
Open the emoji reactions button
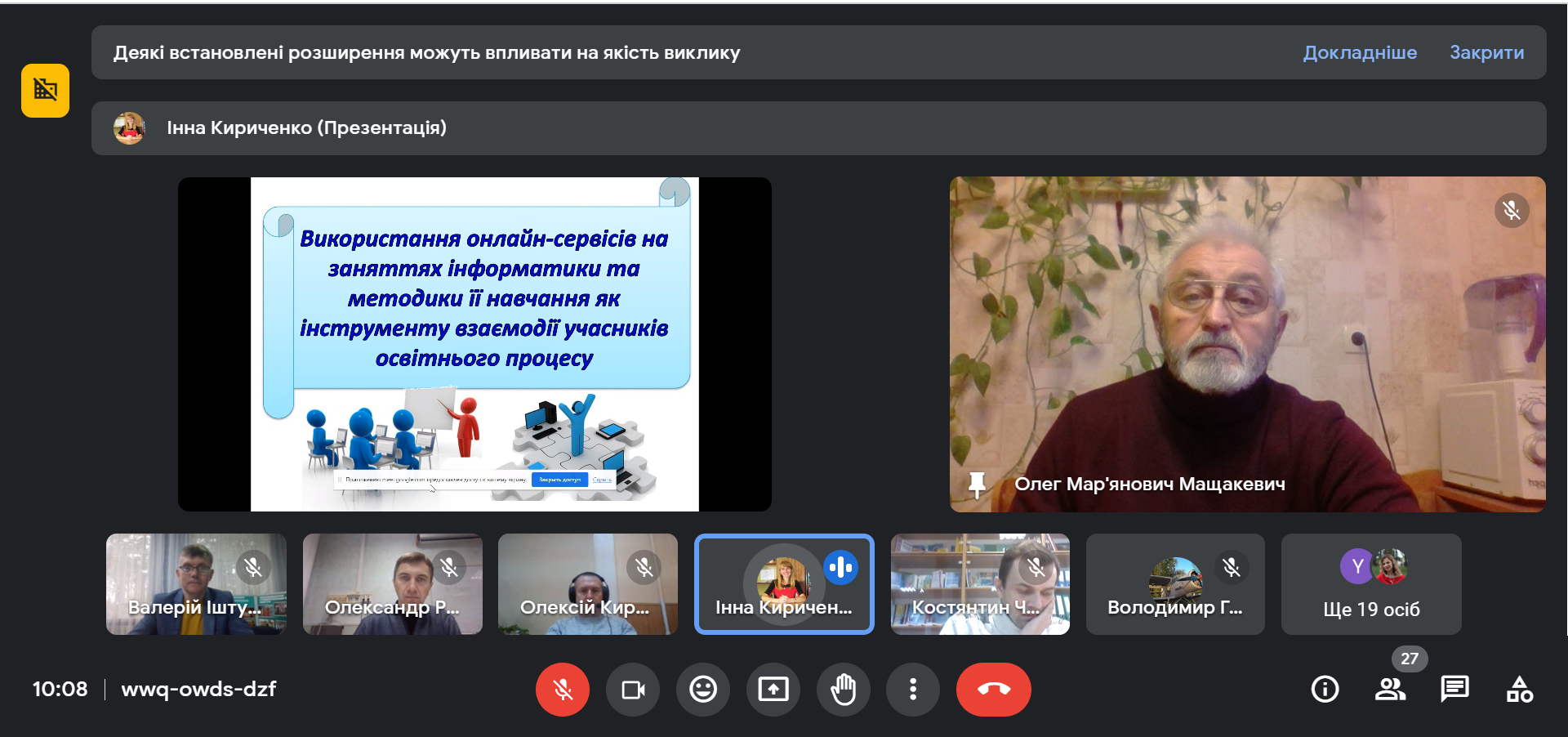(x=703, y=690)
